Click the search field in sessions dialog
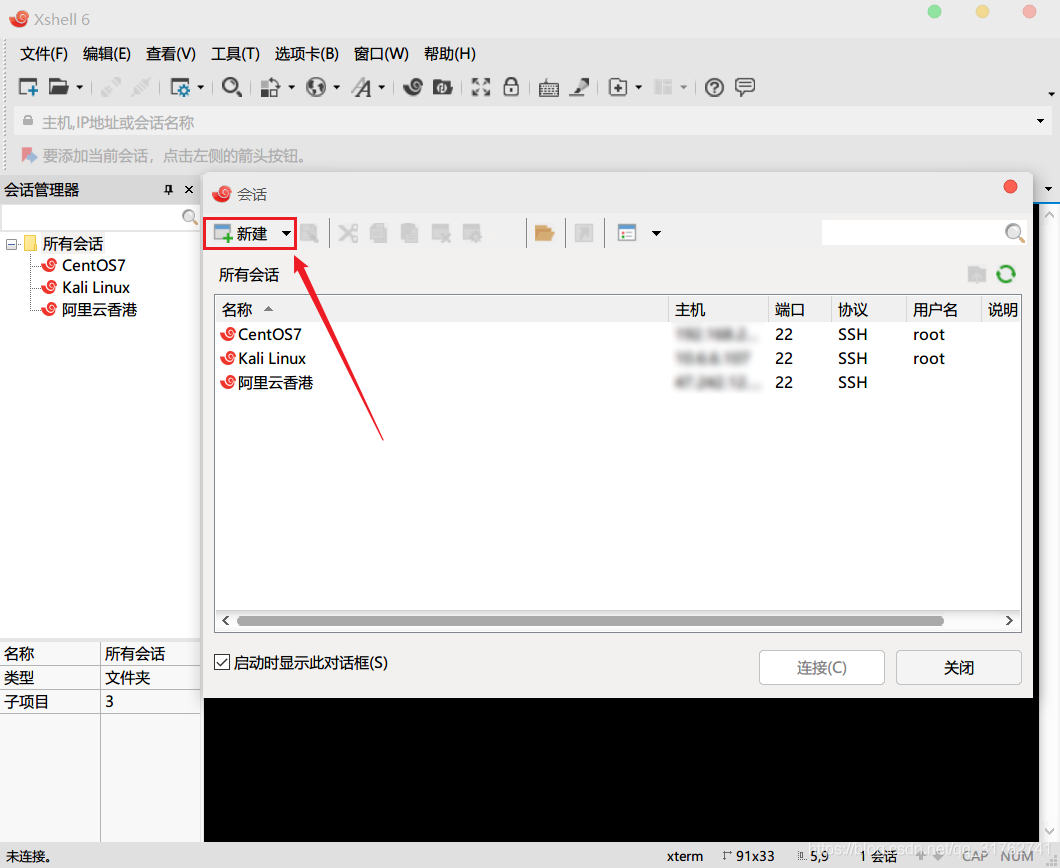The width and height of the screenshot is (1060, 868). (912, 233)
